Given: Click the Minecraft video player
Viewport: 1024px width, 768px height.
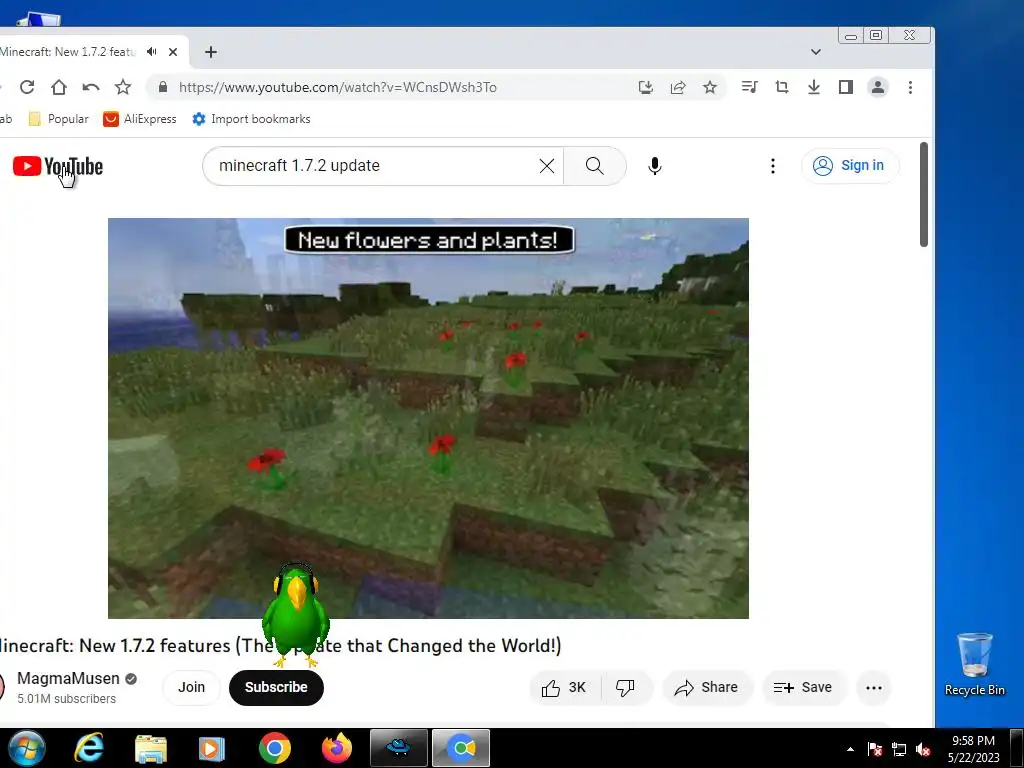Looking at the screenshot, I should (x=428, y=418).
